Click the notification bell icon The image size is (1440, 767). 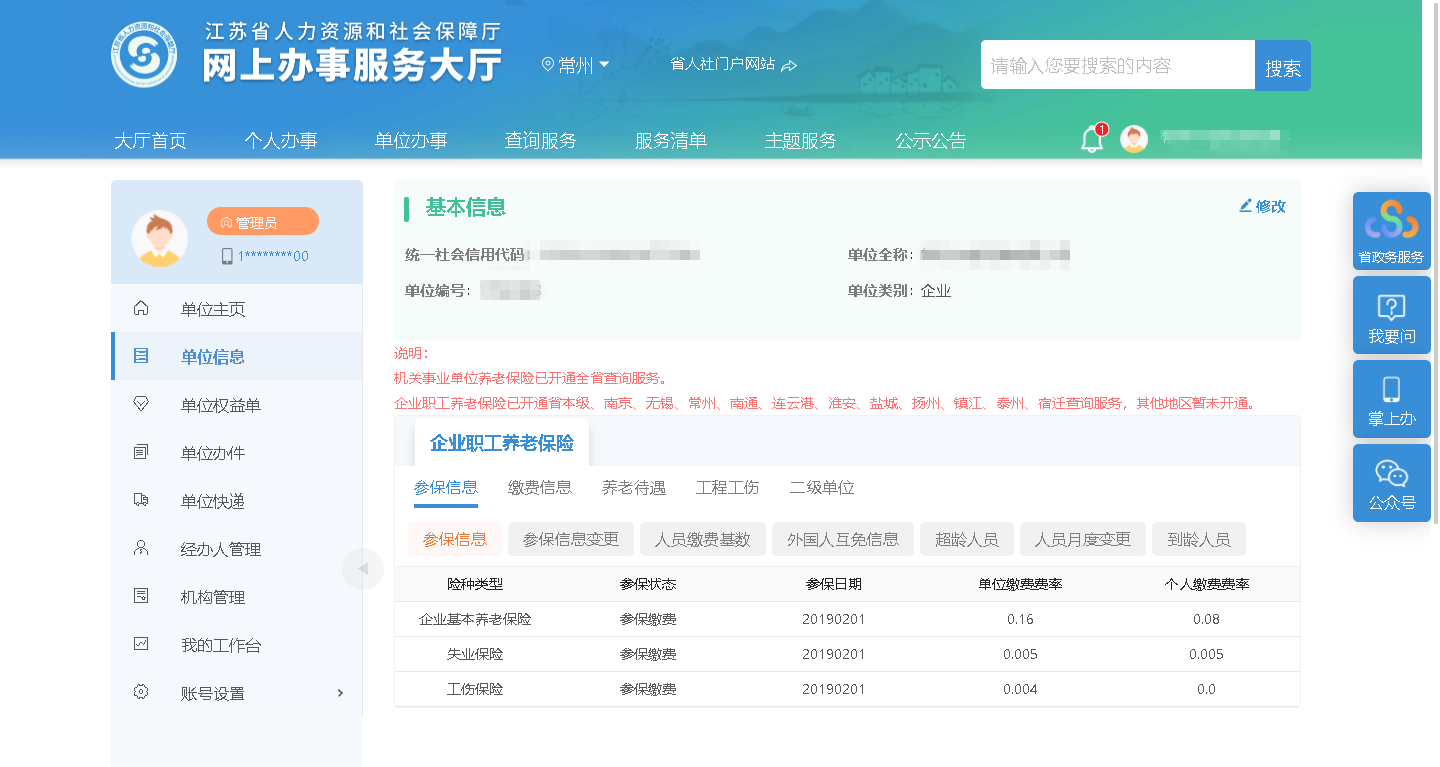click(x=1092, y=140)
